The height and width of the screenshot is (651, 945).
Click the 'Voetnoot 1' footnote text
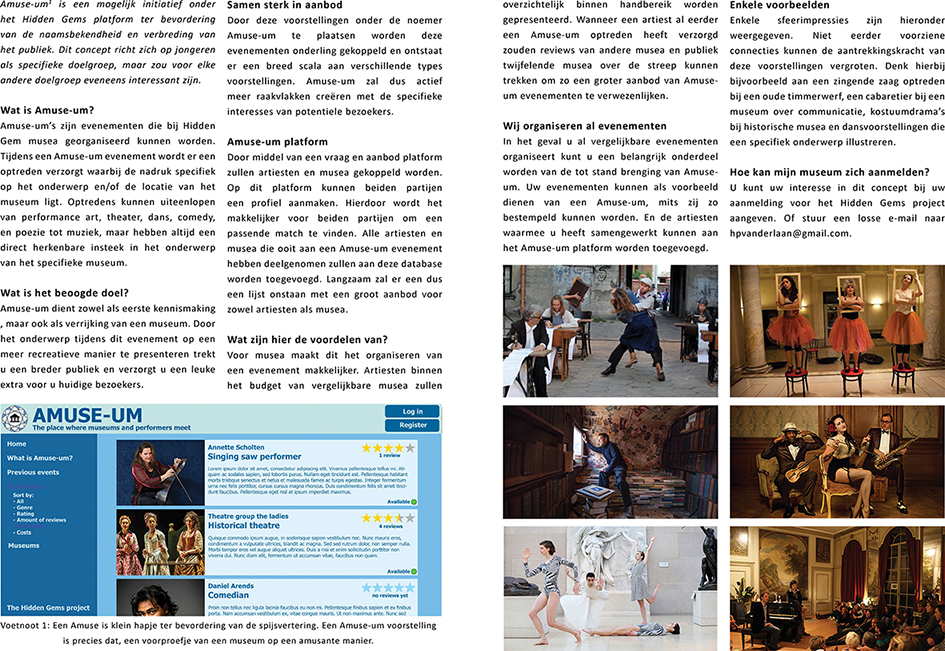tap(218, 633)
